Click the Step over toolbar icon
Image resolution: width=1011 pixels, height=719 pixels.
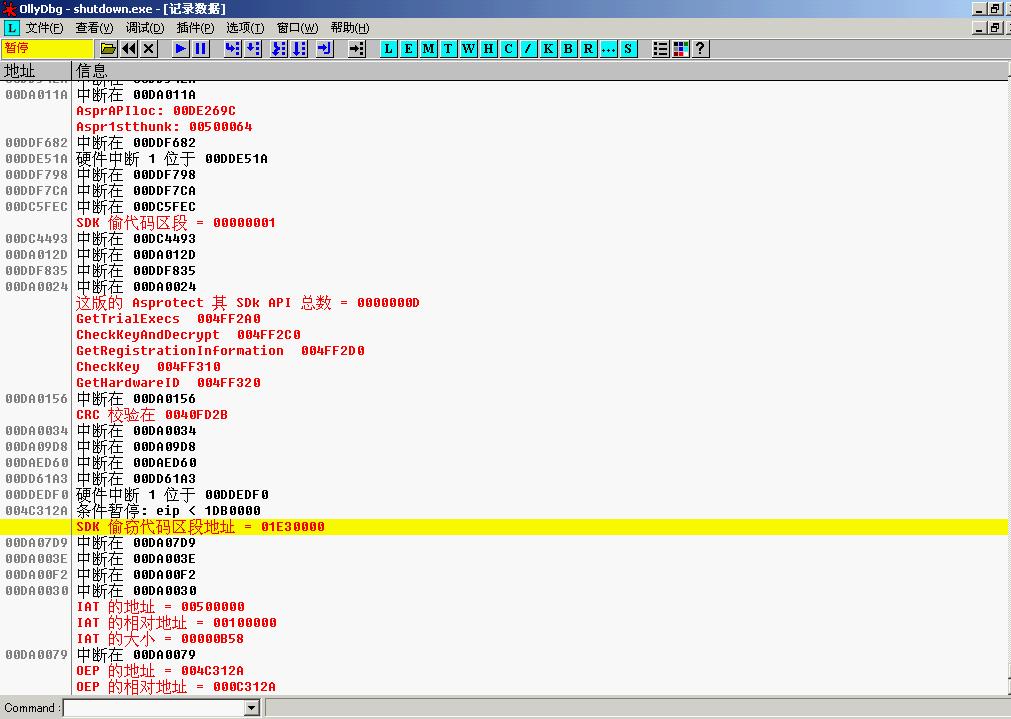(253, 49)
